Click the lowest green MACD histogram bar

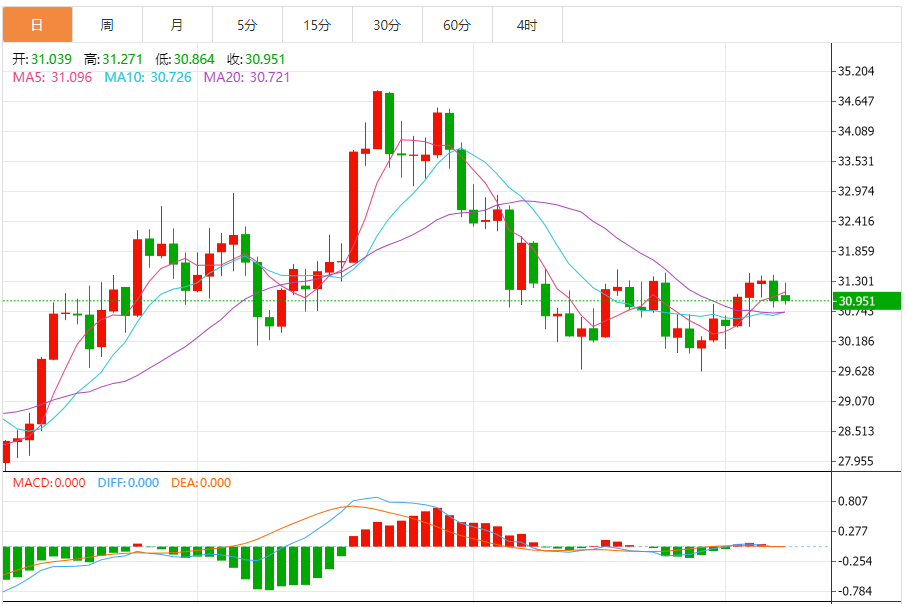pyautogui.click(x=269, y=568)
